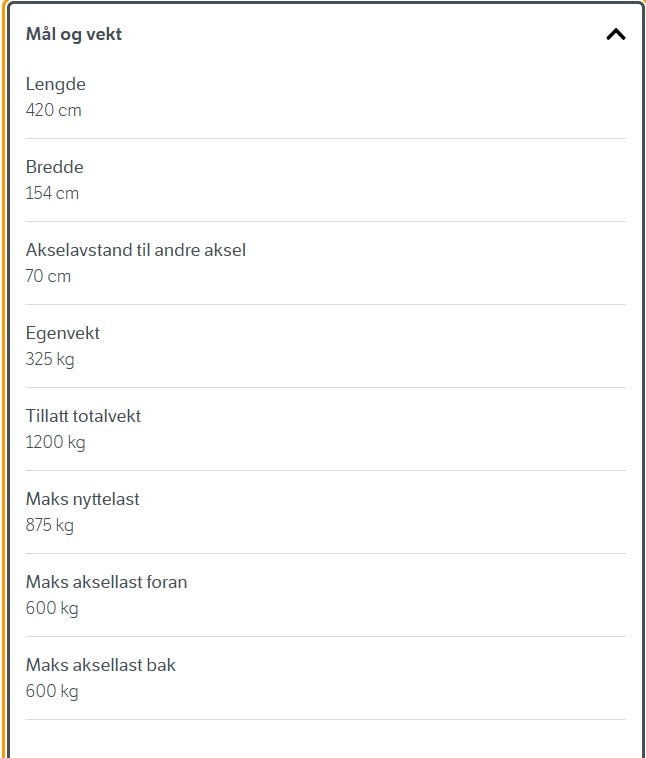Click the 875 kg value
The width and height of the screenshot is (646, 758).
pyautogui.click(x=50, y=525)
